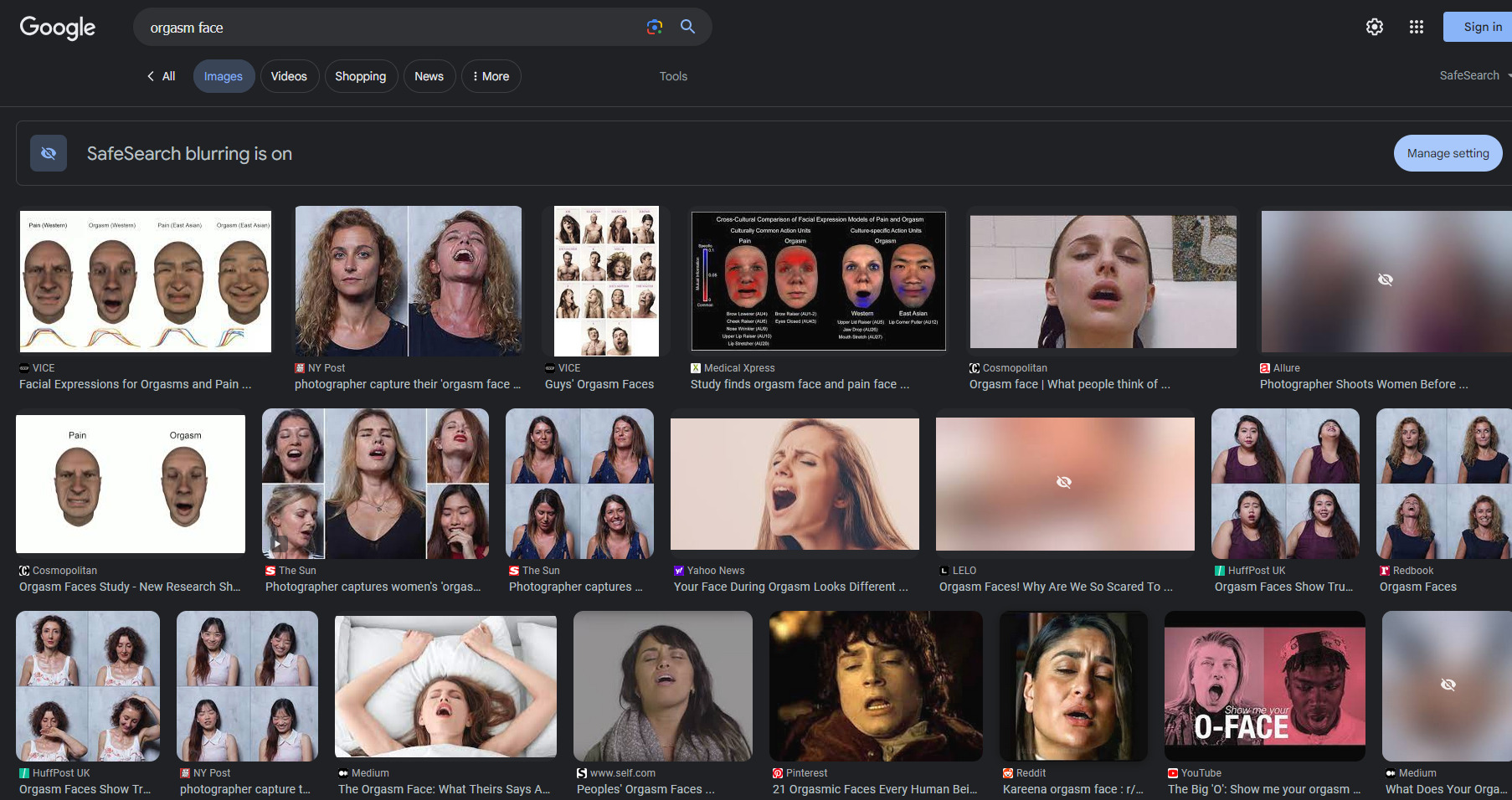Screen dimensions: 1512x800
Task: Click the Google logo
Action: [57, 28]
